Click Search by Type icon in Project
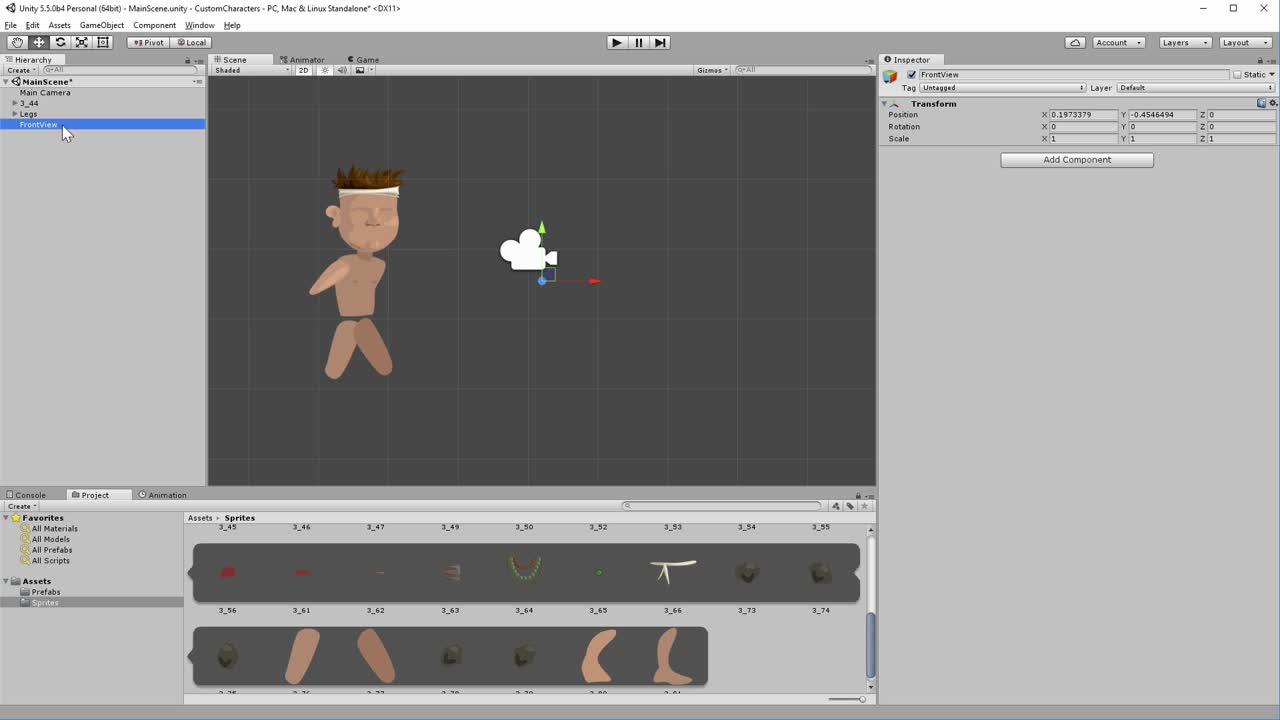 coord(836,506)
